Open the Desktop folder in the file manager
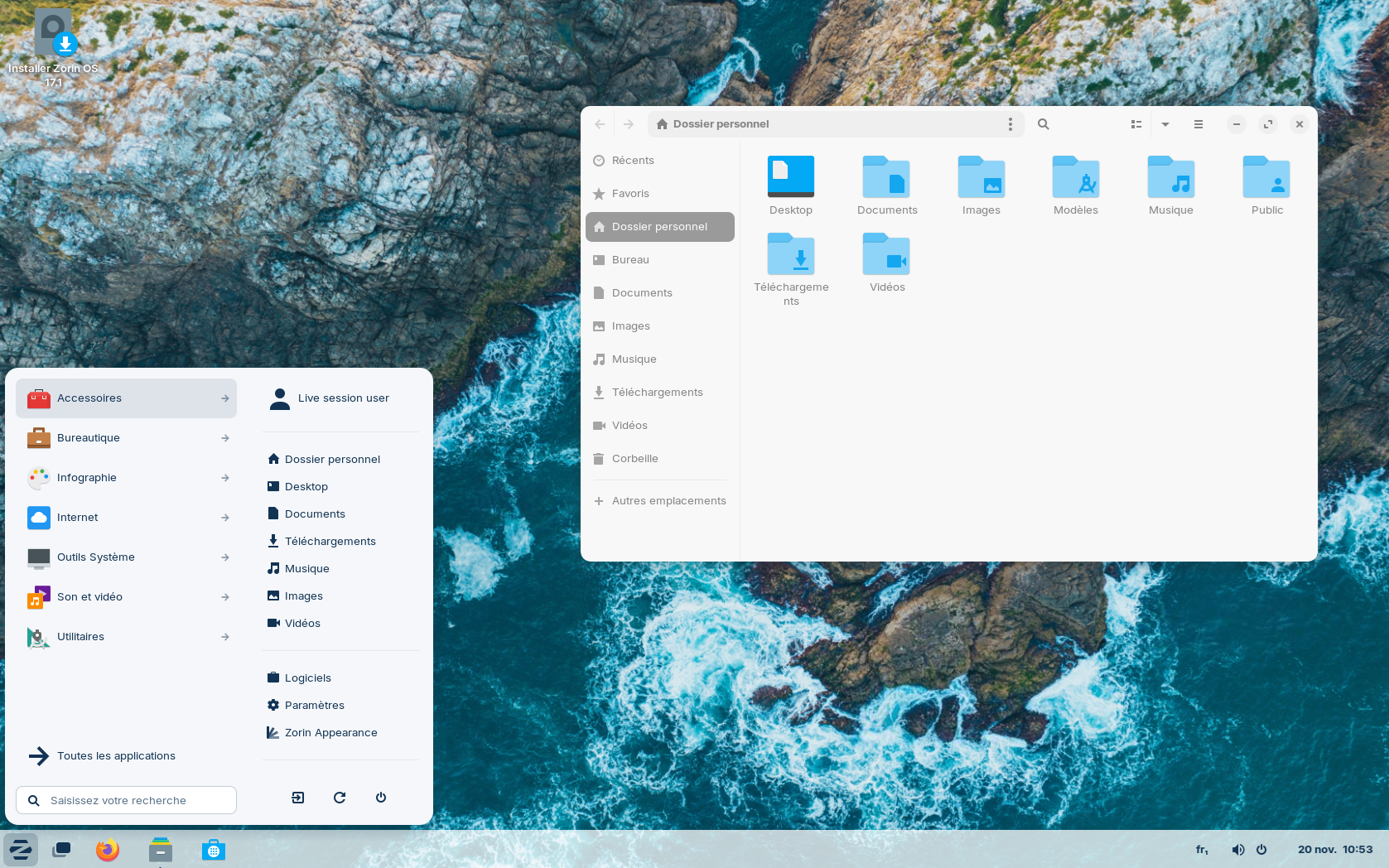Screen dimensions: 1389x868 click(790, 186)
